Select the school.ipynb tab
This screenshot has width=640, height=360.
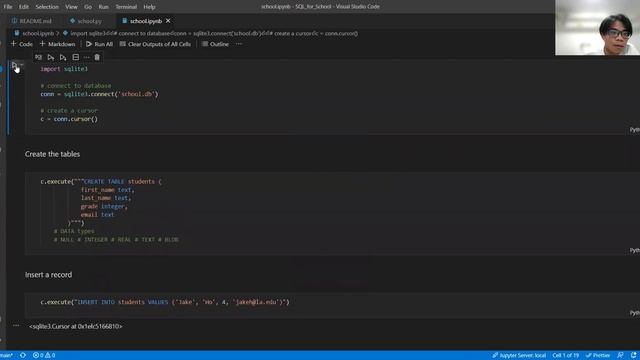coord(145,21)
